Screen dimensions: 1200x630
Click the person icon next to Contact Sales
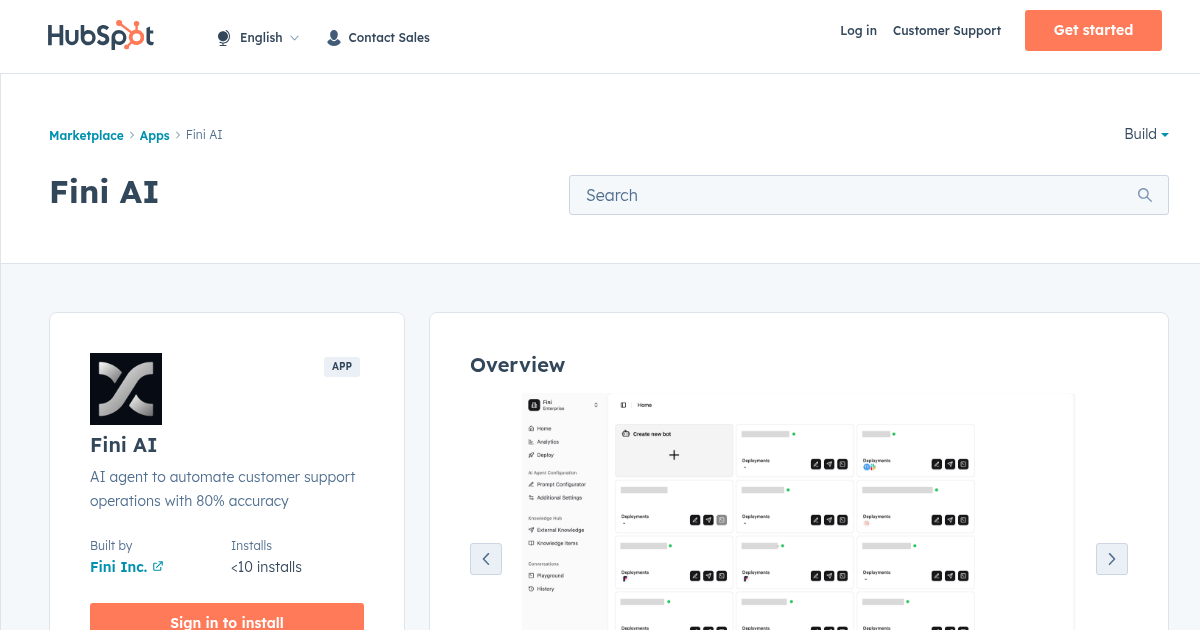[333, 37]
